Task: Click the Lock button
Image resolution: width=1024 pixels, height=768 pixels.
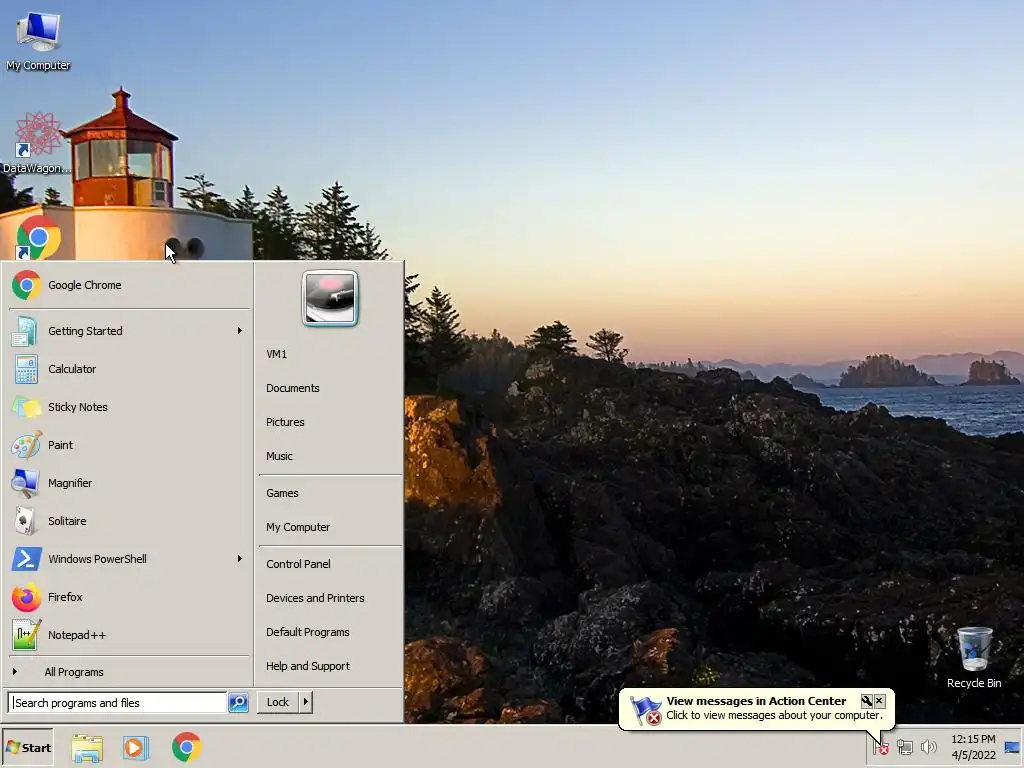Action: [x=278, y=703]
